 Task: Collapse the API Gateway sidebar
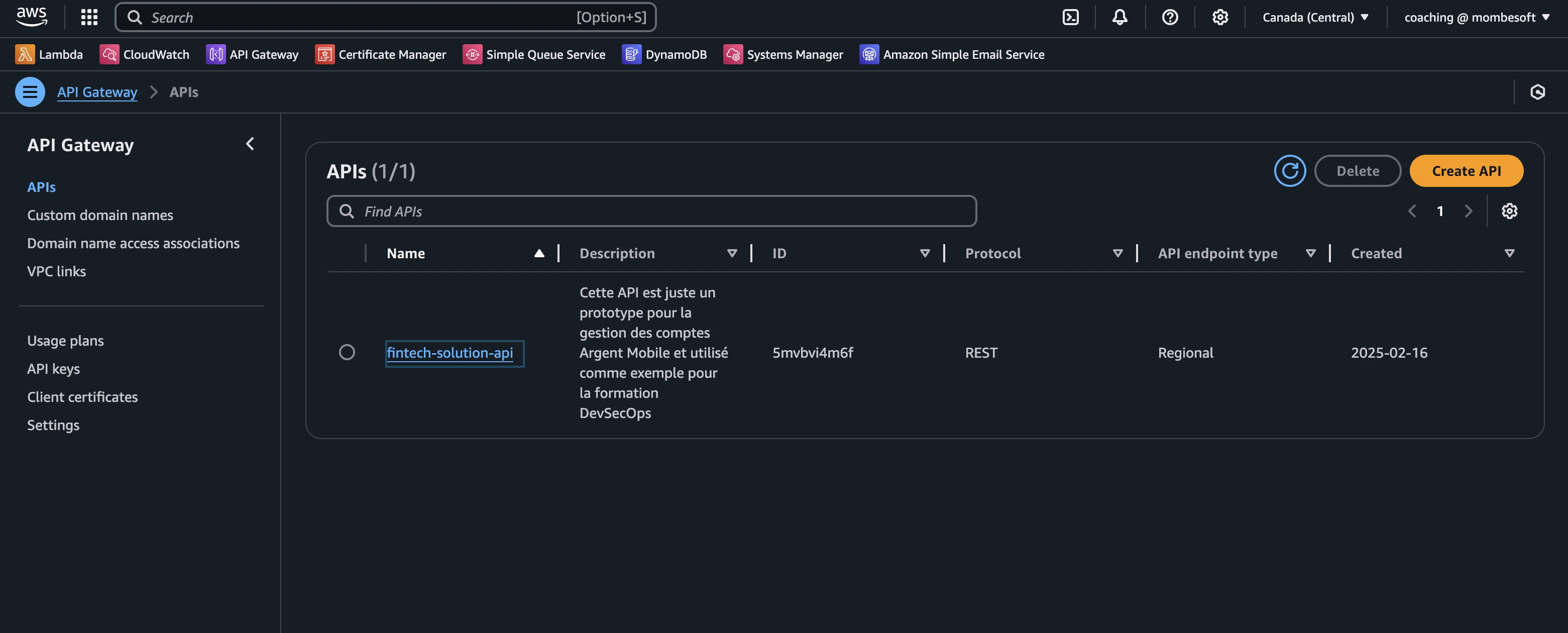click(250, 144)
